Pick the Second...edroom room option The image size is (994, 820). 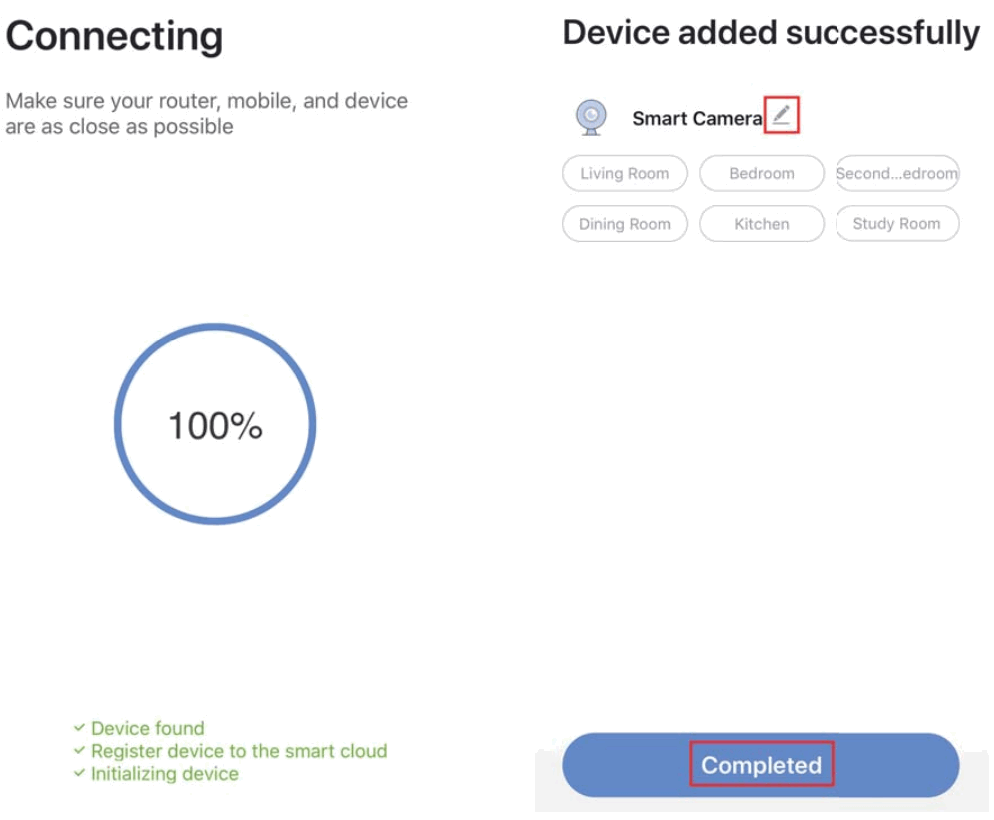tap(897, 173)
